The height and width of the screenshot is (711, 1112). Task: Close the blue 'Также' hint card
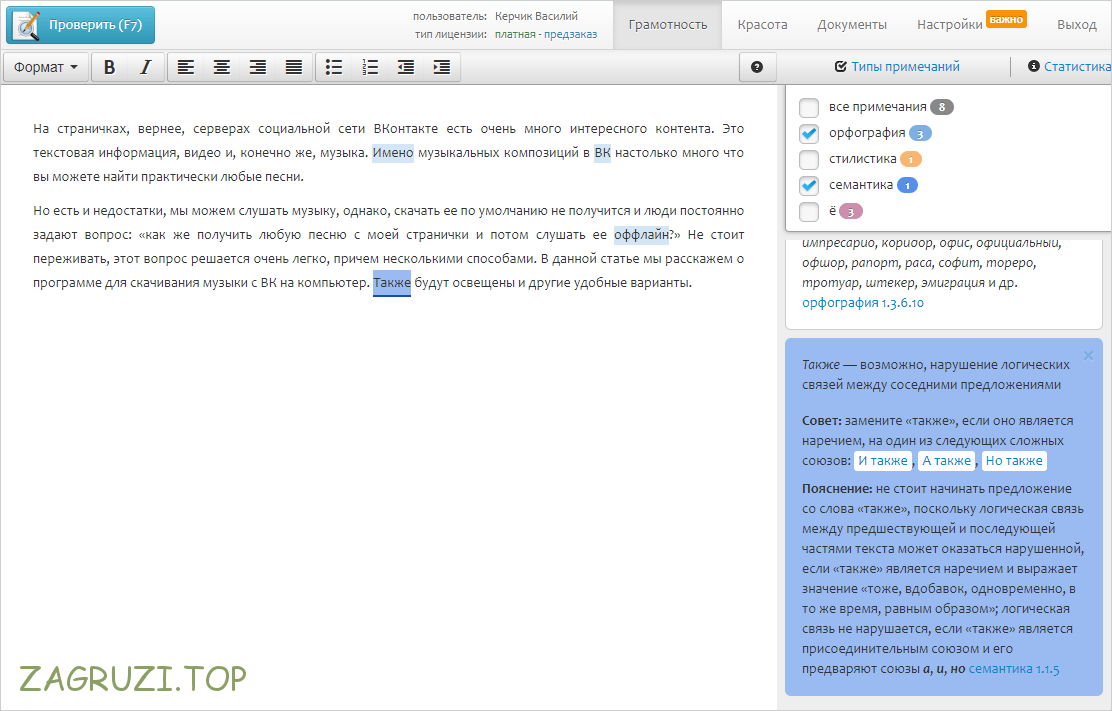[x=1088, y=355]
